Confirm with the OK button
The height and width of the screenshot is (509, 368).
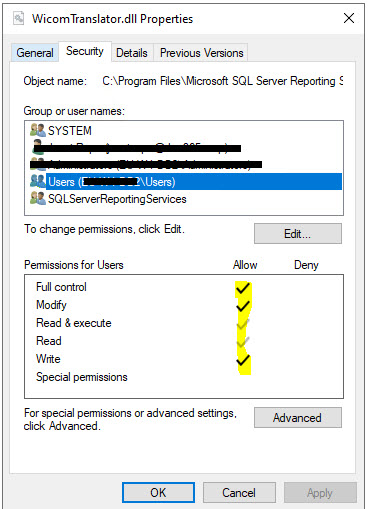(158, 492)
